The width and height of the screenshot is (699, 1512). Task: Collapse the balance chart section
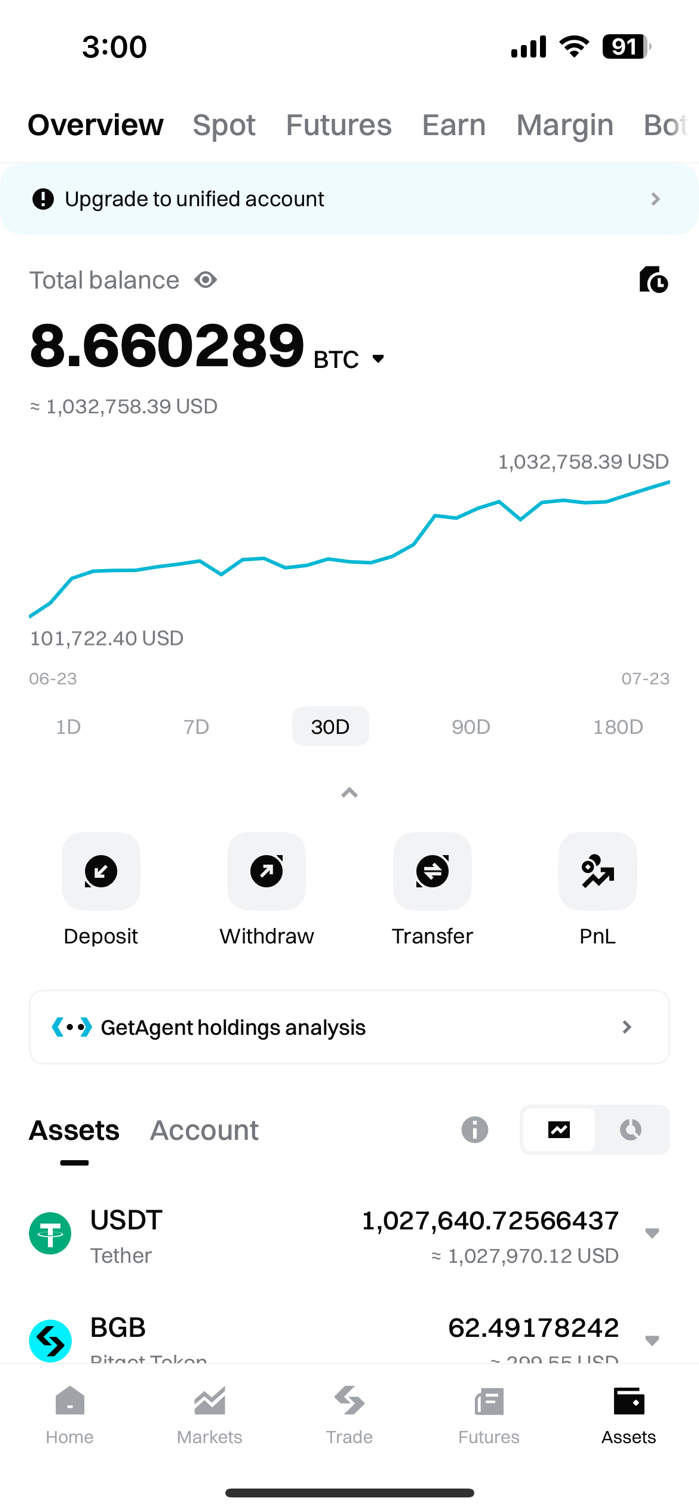pos(349,793)
